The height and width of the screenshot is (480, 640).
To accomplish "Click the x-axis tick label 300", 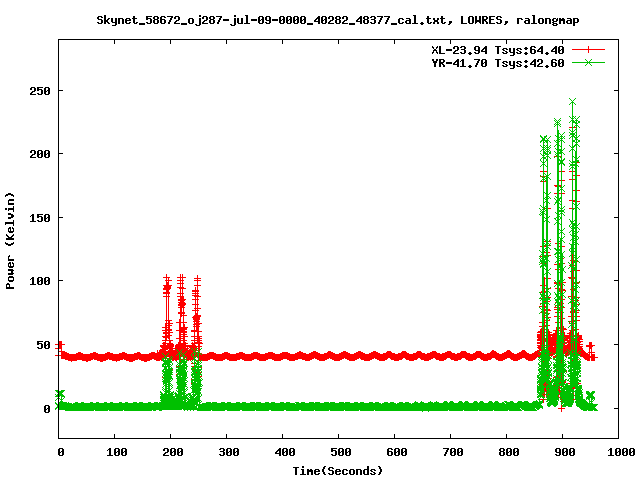I will pos(229,452).
